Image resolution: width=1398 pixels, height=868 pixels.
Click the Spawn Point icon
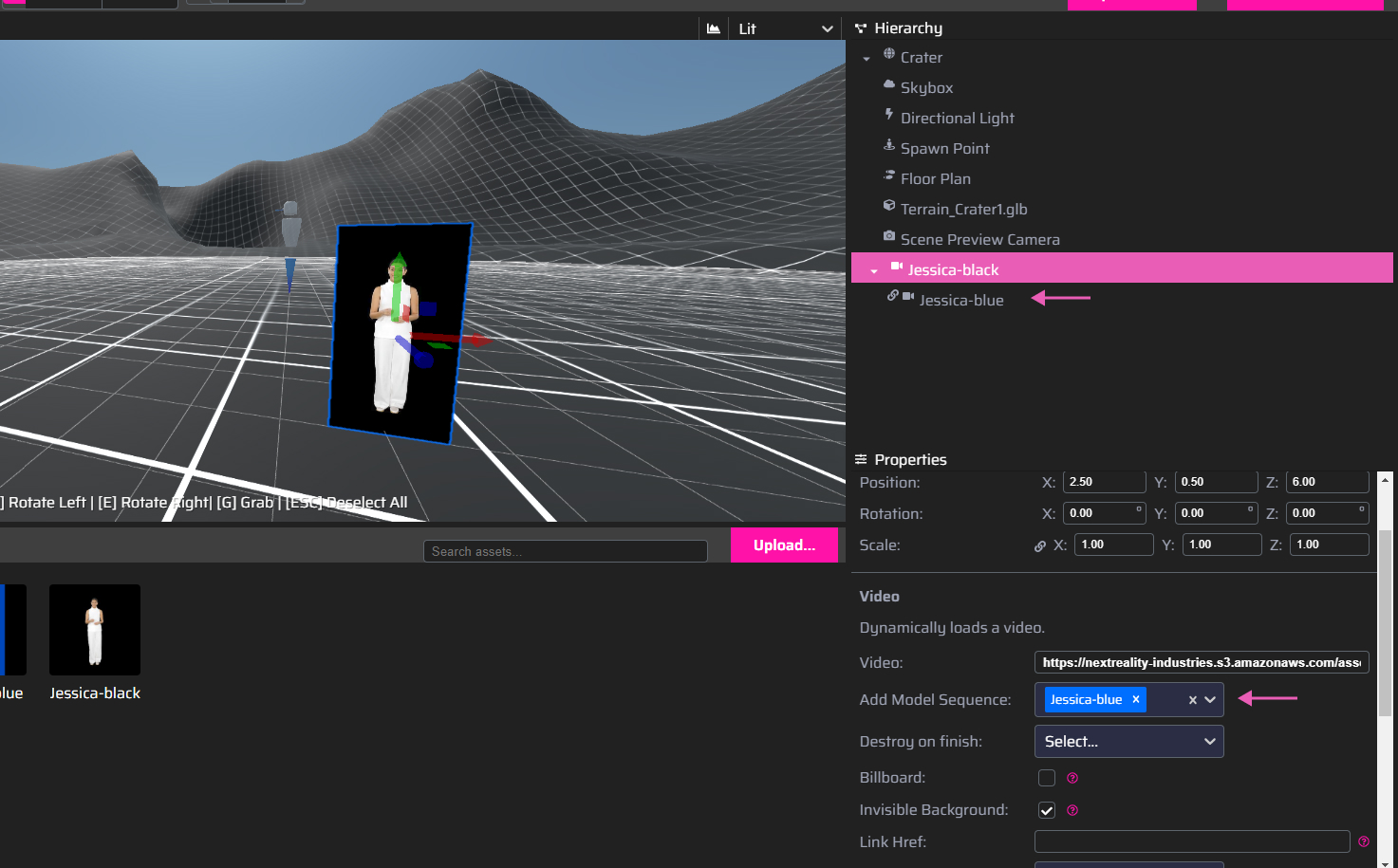tap(889, 145)
